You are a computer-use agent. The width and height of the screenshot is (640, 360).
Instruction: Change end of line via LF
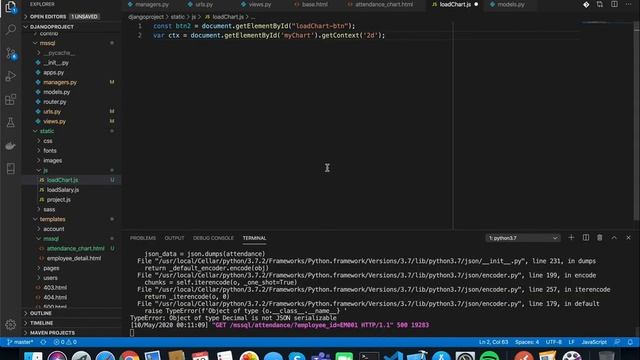pyautogui.click(x=571, y=342)
